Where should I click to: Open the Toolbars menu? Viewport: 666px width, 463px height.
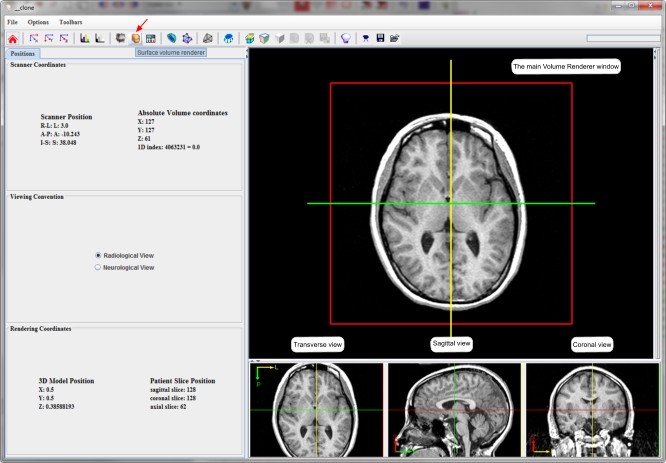[71, 21]
